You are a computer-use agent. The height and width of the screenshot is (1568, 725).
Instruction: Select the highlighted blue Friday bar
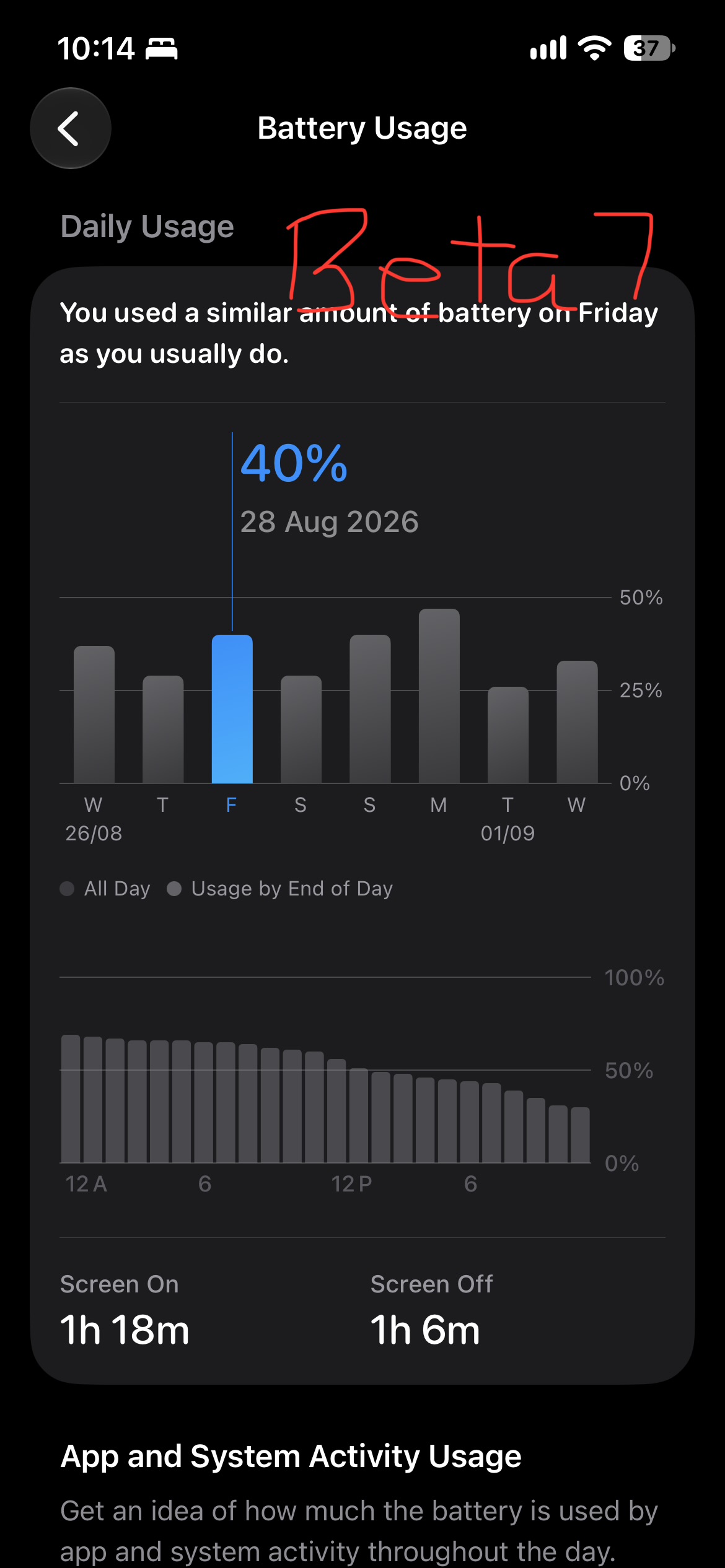232,709
